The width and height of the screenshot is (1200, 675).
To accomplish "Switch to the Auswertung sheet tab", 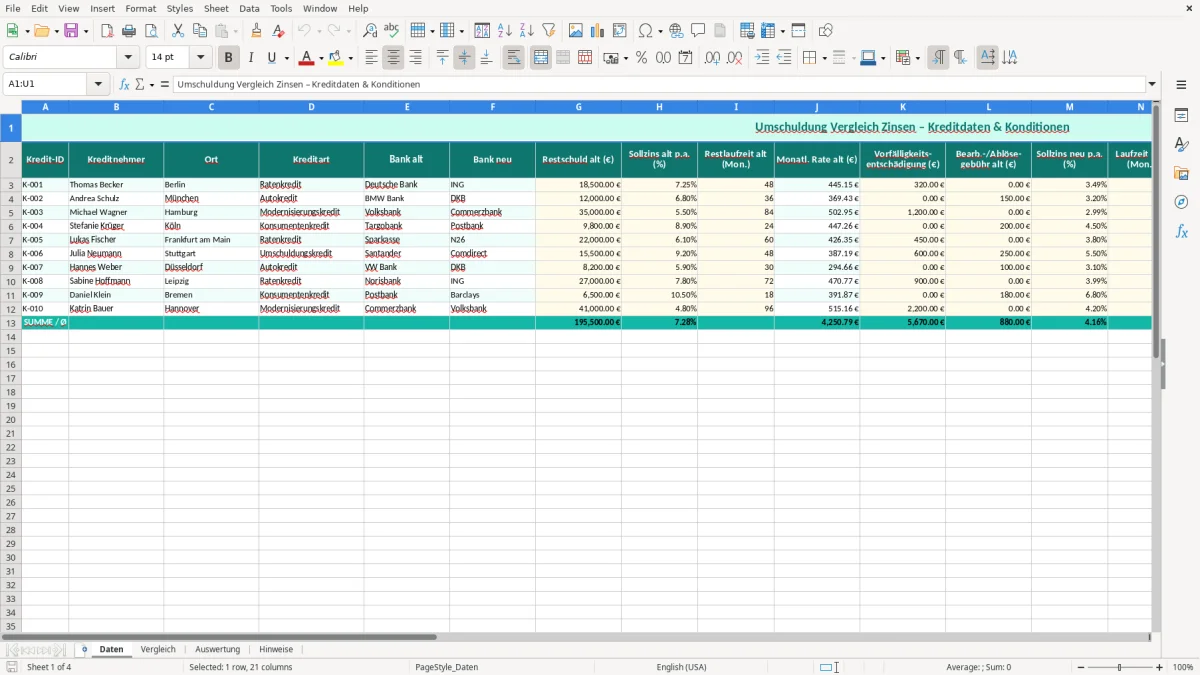I will click(217, 650).
